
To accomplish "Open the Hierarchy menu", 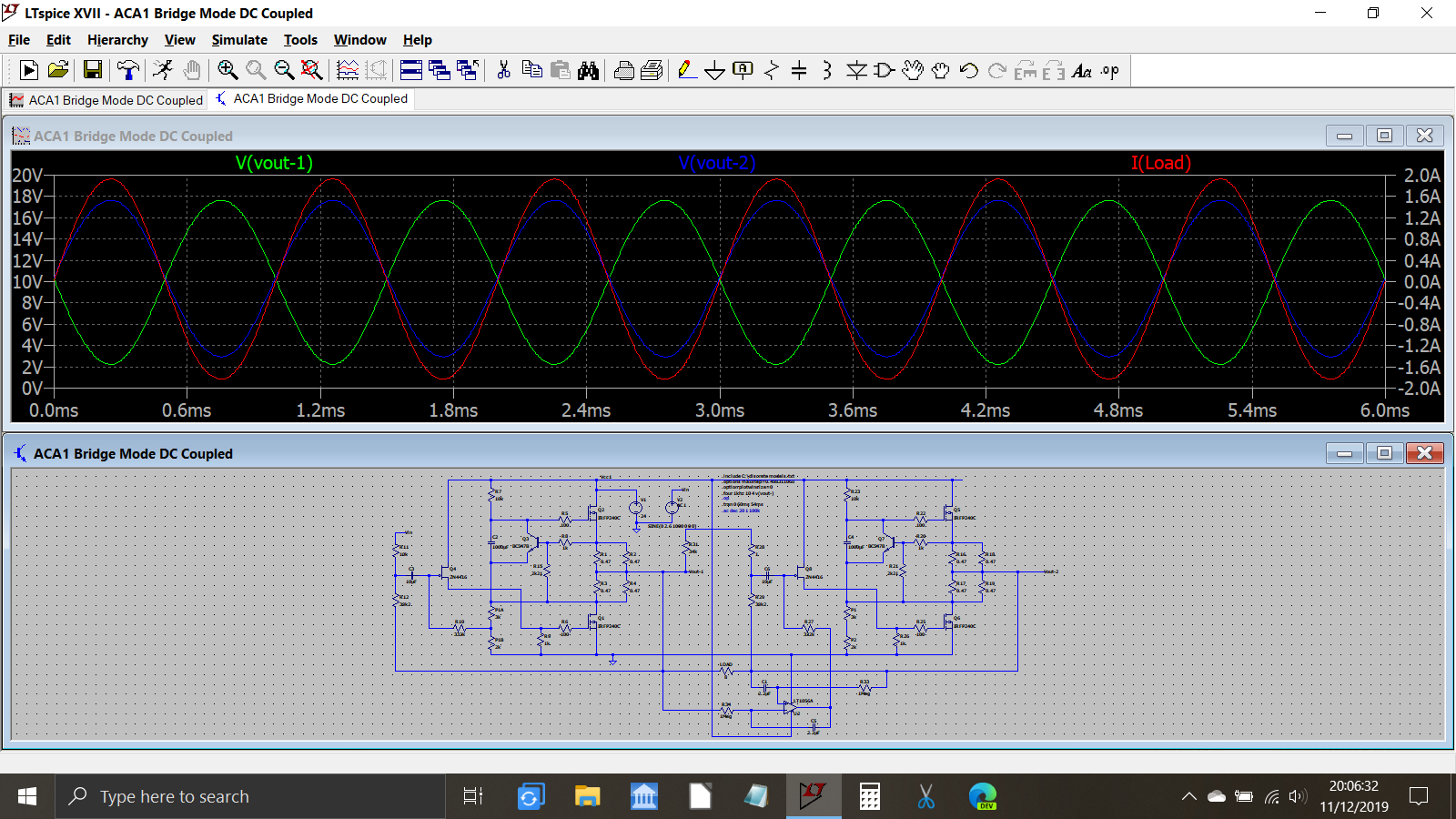I will 117,40.
